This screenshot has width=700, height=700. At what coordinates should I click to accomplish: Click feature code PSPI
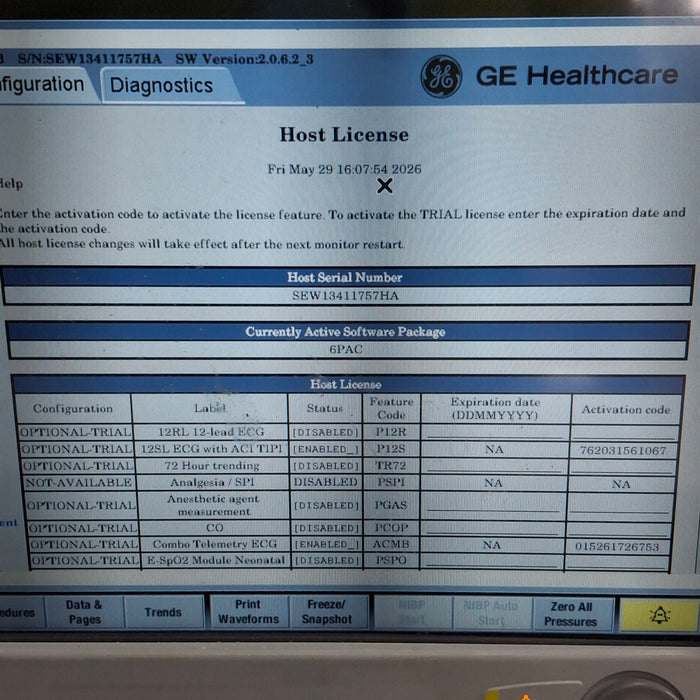[391, 482]
